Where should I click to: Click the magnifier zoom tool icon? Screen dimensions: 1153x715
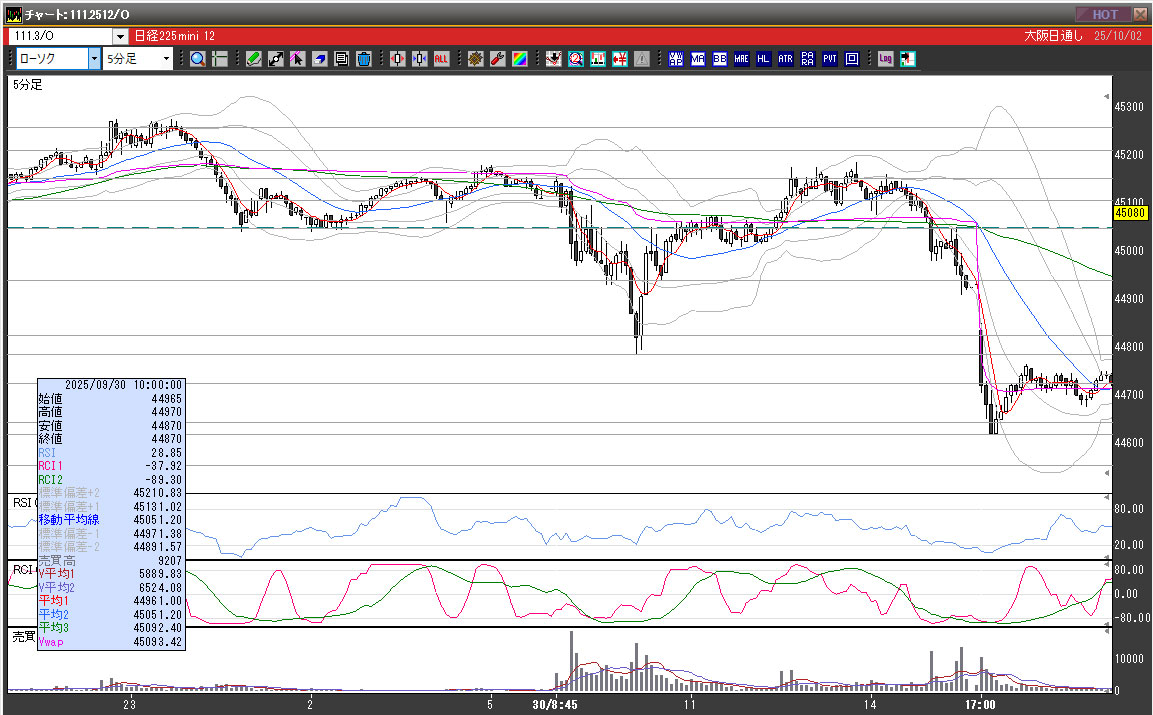[x=197, y=59]
